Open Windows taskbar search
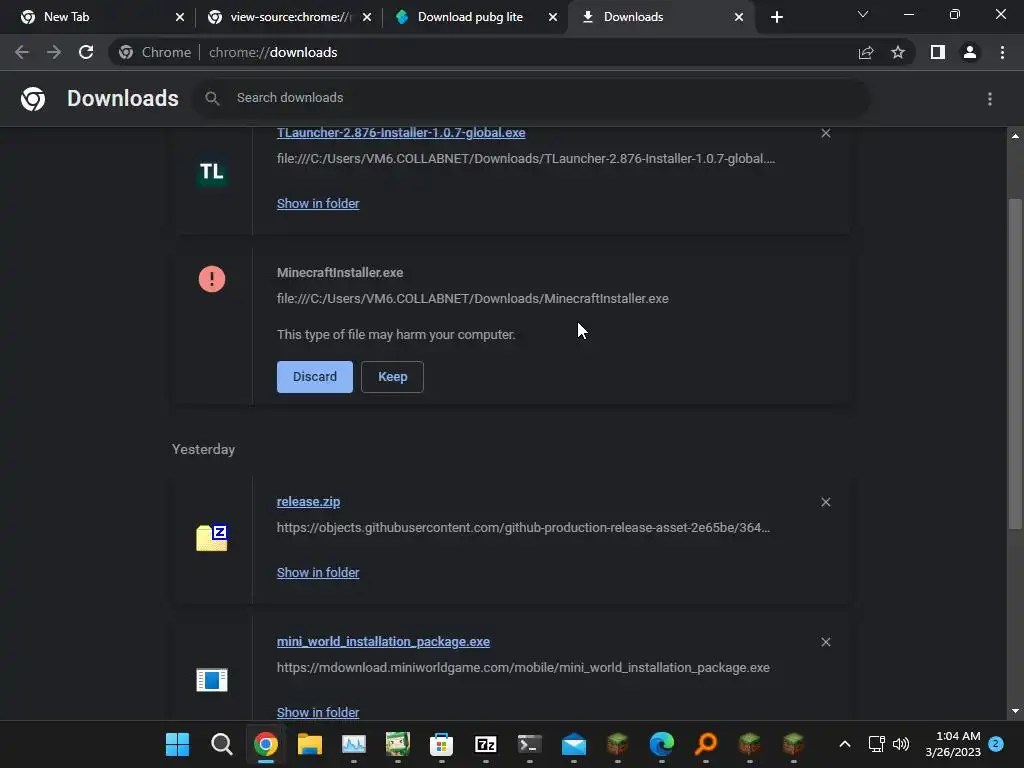The height and width of the screenshot is (768, 1024). pyautogui.click(x=221, y=744)
